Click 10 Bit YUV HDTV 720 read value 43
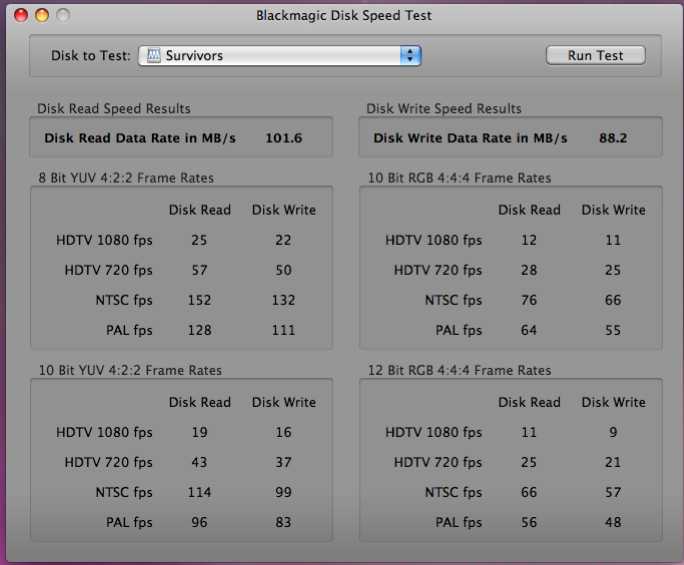The height and width of the screenshot is (565, 684). point(199,462)
